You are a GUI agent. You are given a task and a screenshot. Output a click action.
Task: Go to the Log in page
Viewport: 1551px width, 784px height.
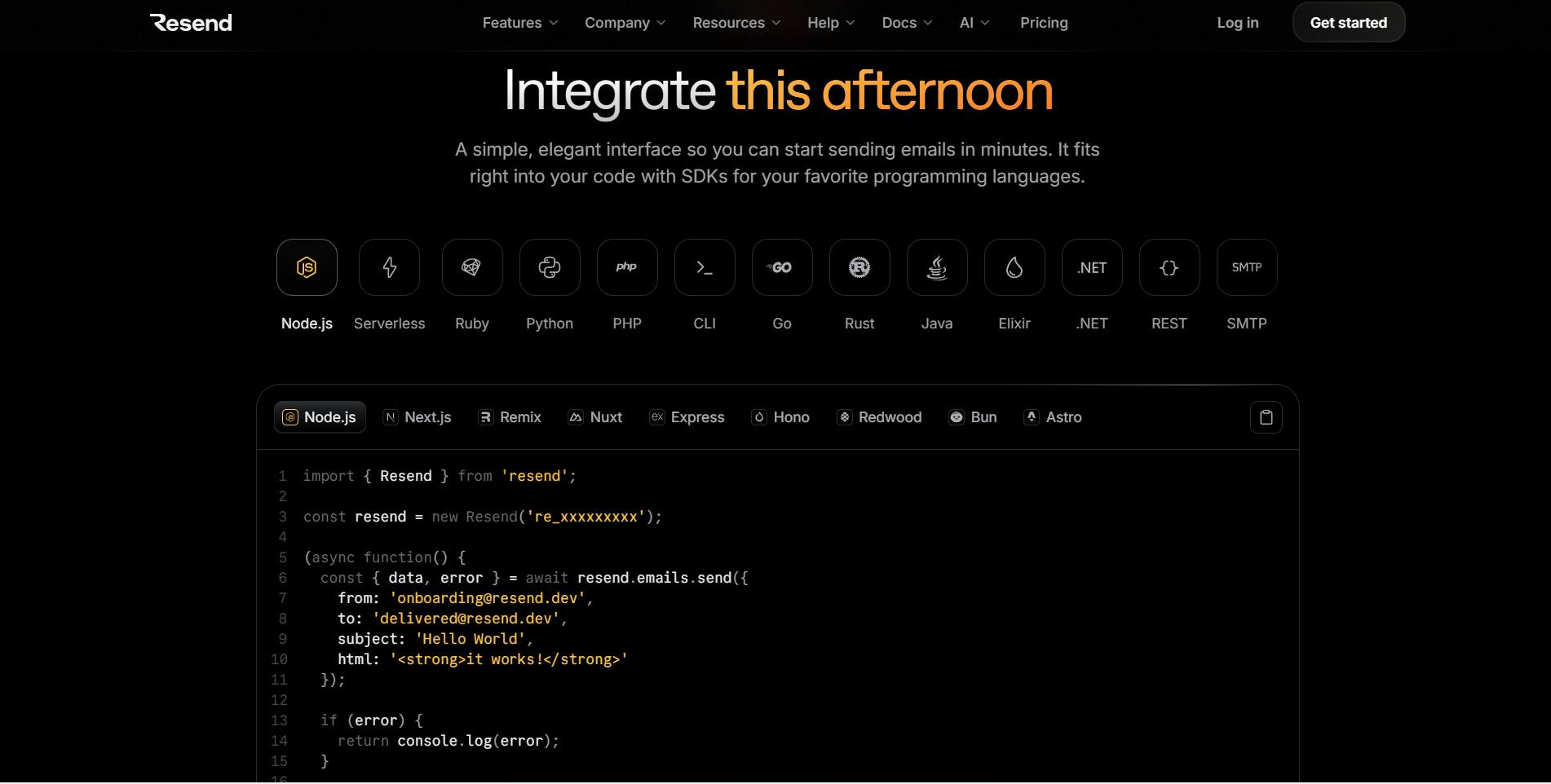(x=1238, y=23)
